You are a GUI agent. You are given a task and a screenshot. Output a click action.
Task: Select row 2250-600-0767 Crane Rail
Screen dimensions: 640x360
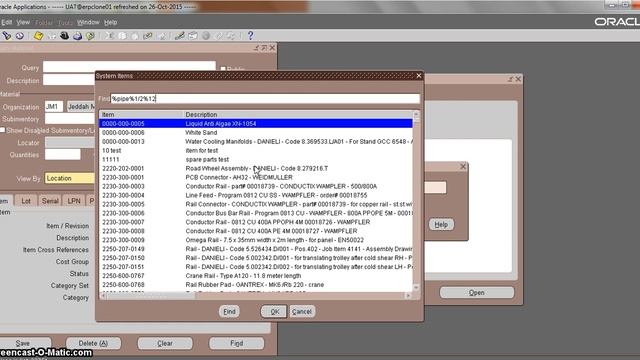point(256,276)
